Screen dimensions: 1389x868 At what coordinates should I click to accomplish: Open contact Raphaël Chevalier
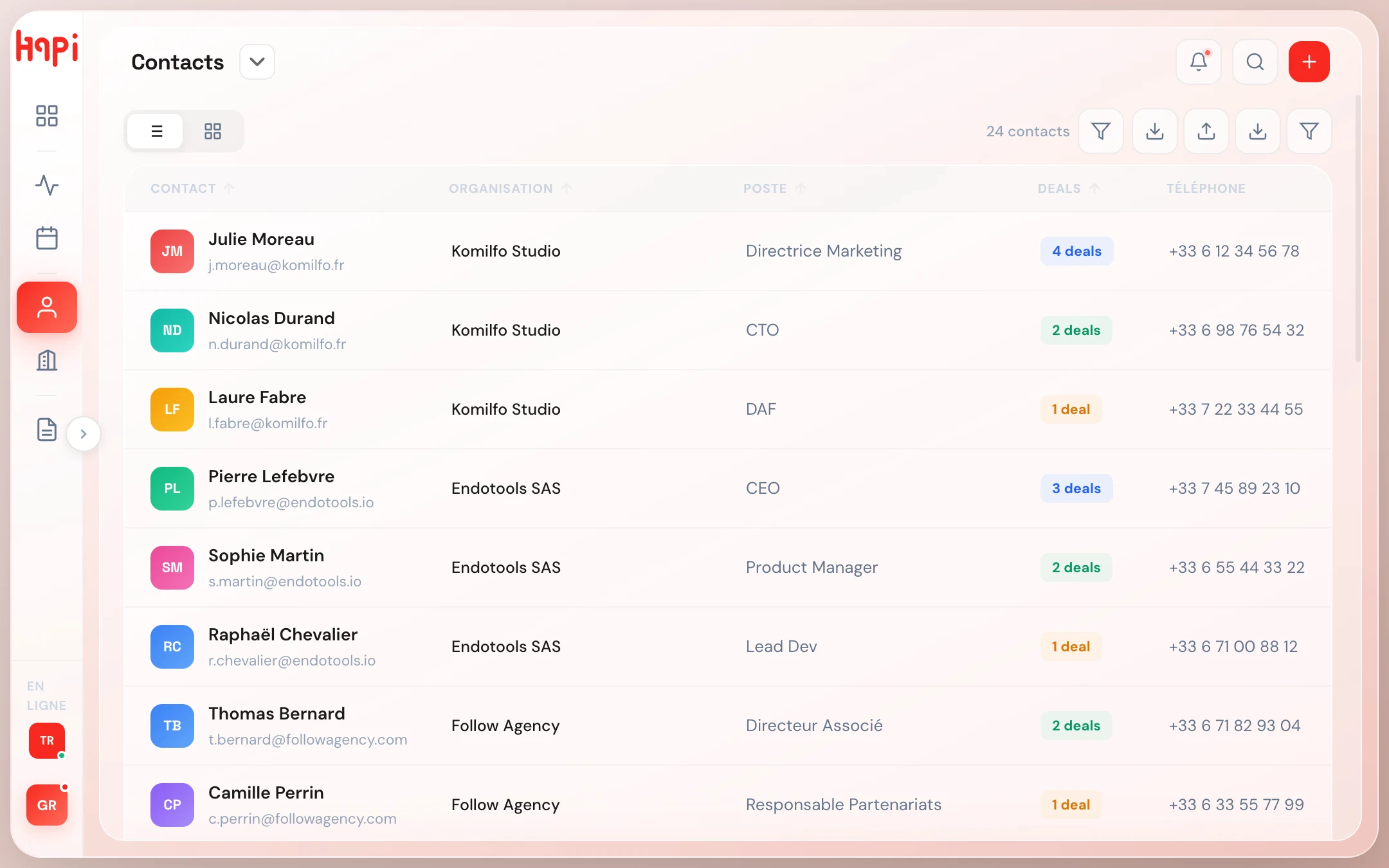point(283,635)
